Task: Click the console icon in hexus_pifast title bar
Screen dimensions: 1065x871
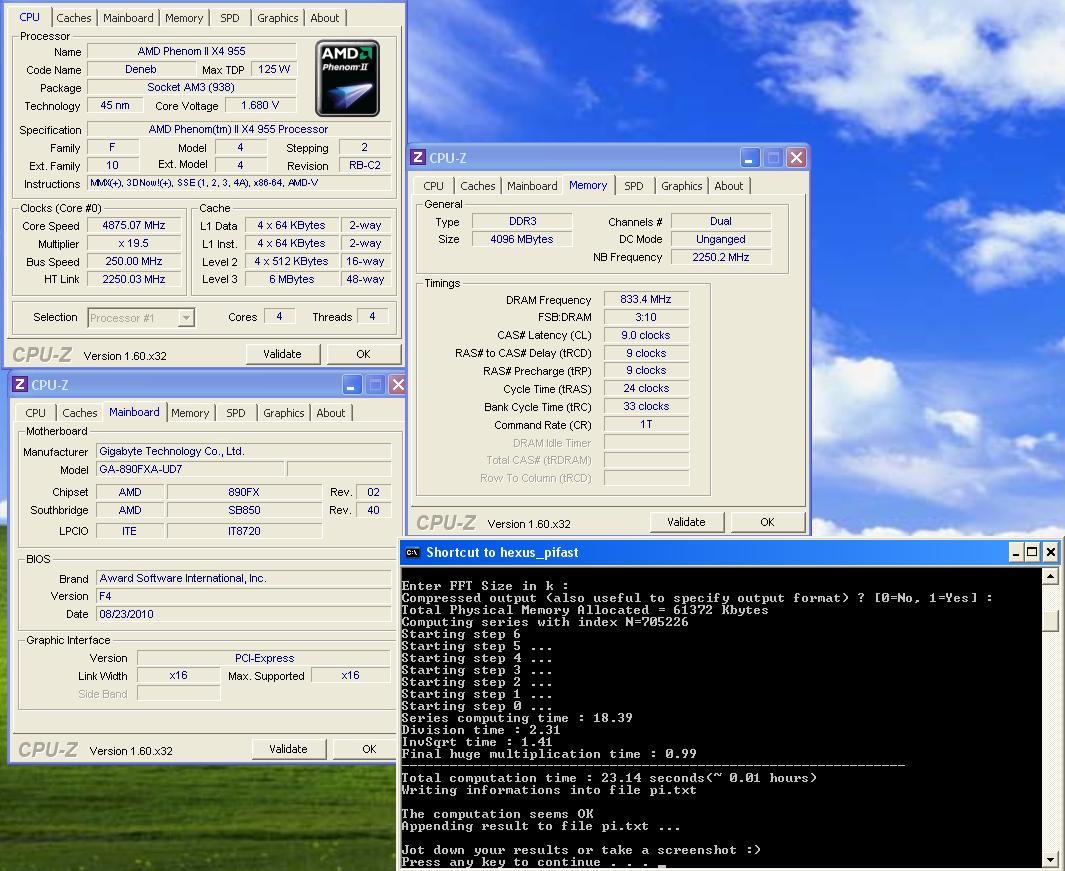Action: click(412, 552)
